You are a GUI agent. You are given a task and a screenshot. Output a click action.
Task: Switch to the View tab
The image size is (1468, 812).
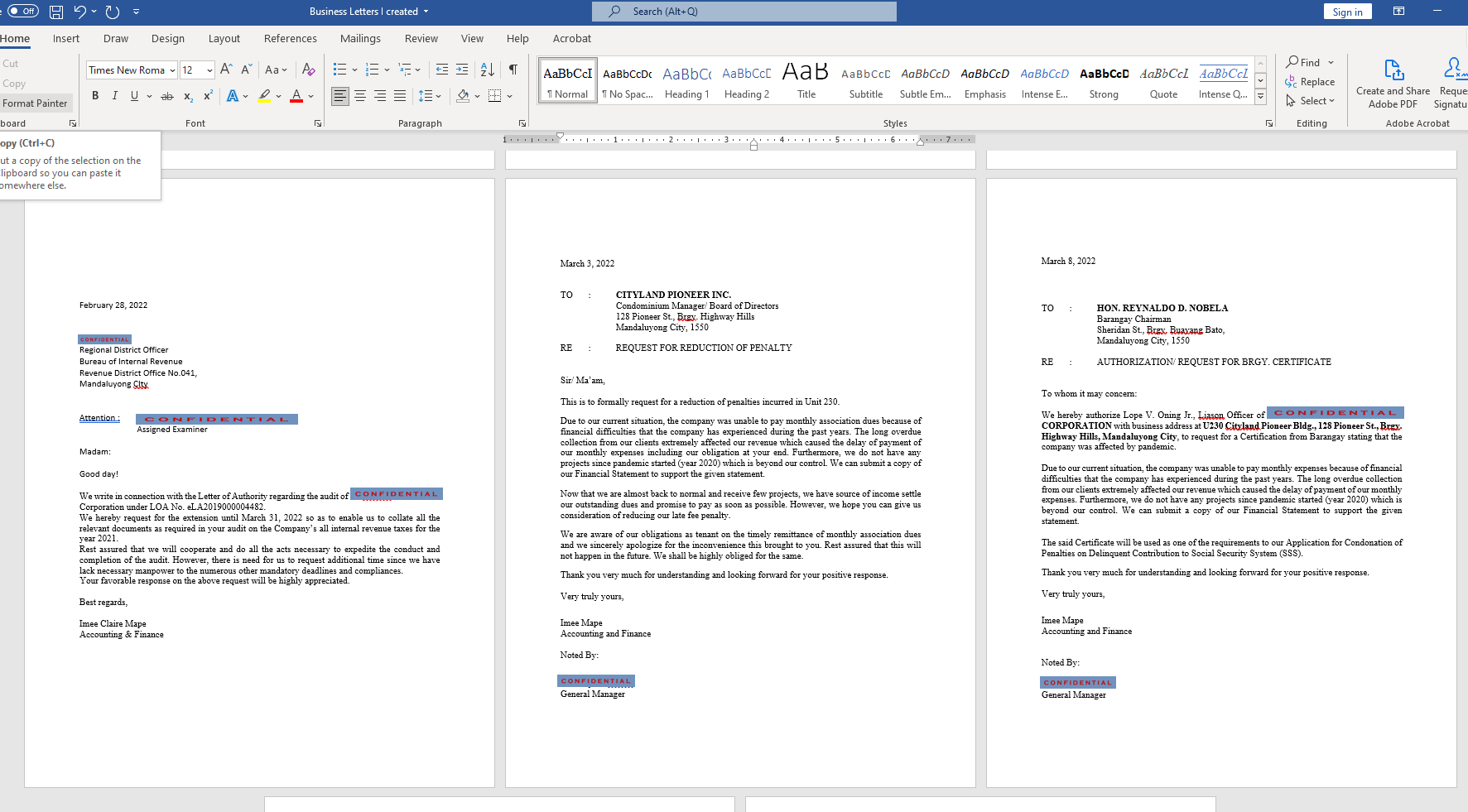472,38
